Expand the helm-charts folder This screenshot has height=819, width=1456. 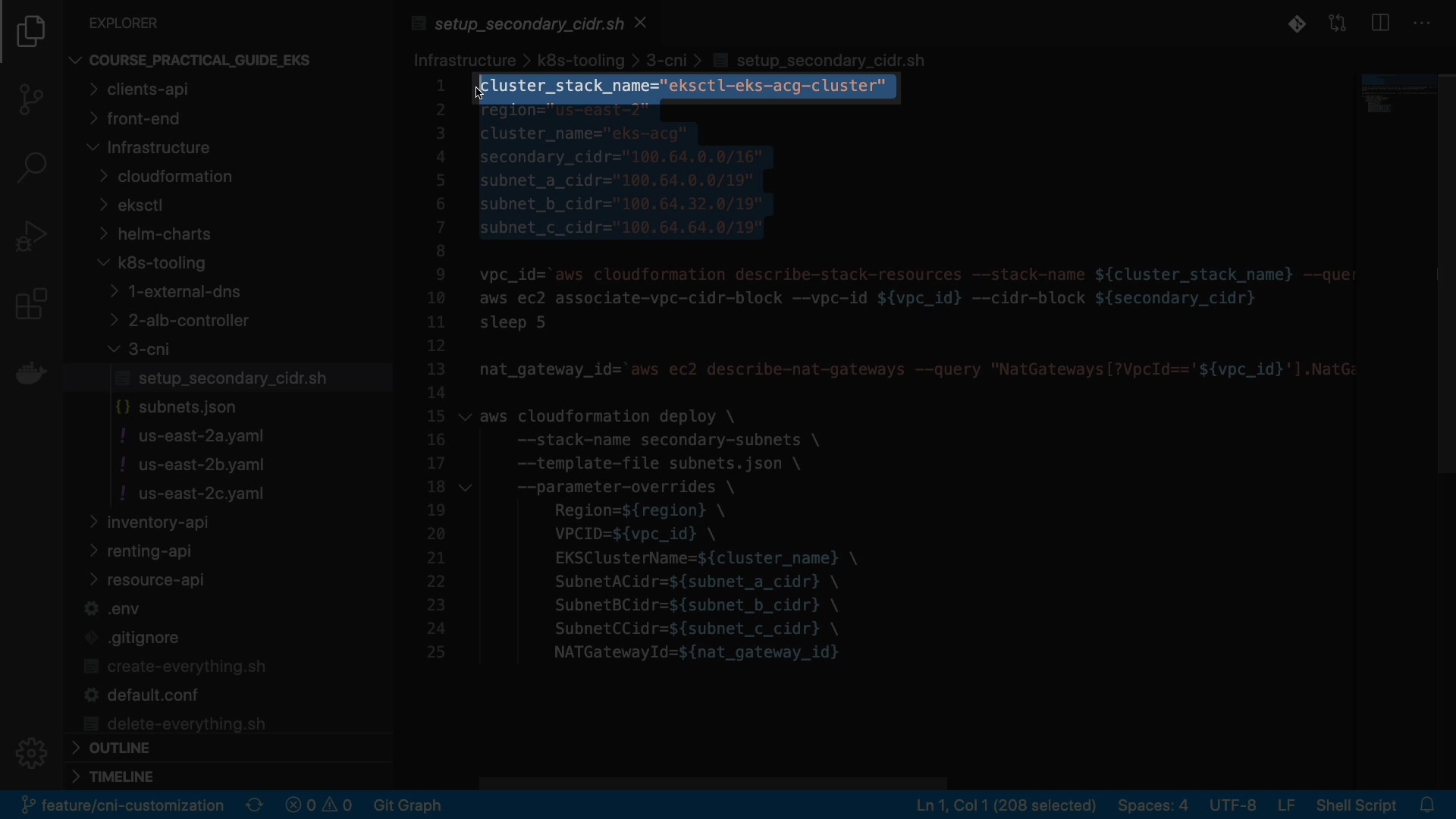point(164,234)
